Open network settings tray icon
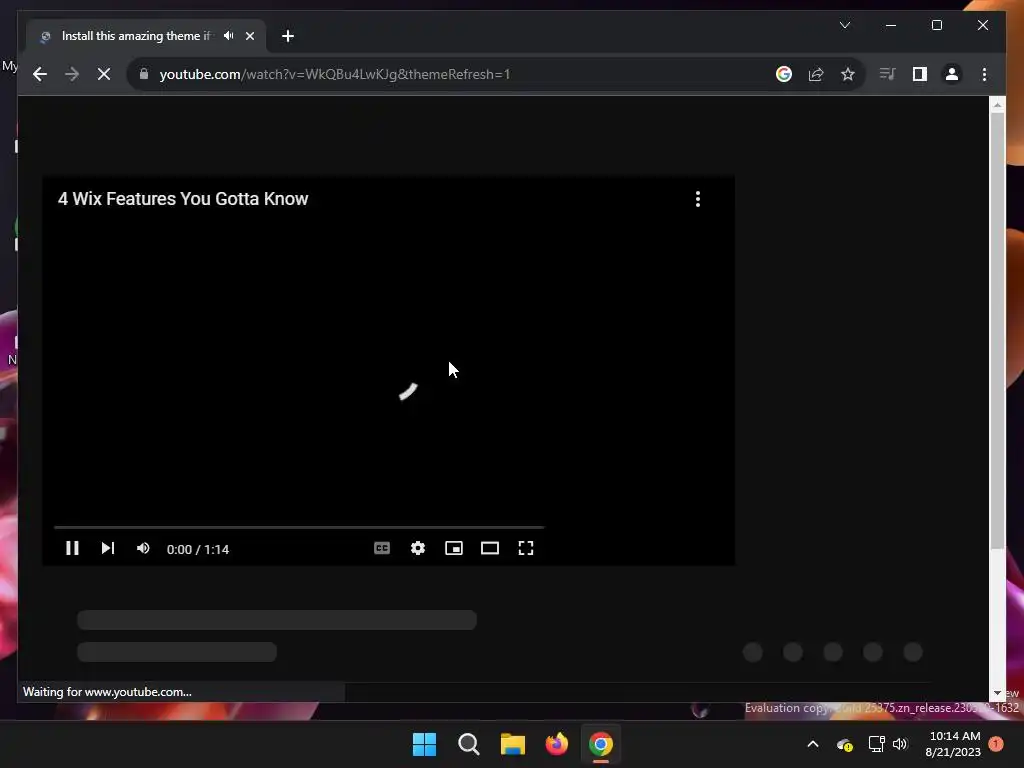The image size is (1024, 768). tap(876, 744)
